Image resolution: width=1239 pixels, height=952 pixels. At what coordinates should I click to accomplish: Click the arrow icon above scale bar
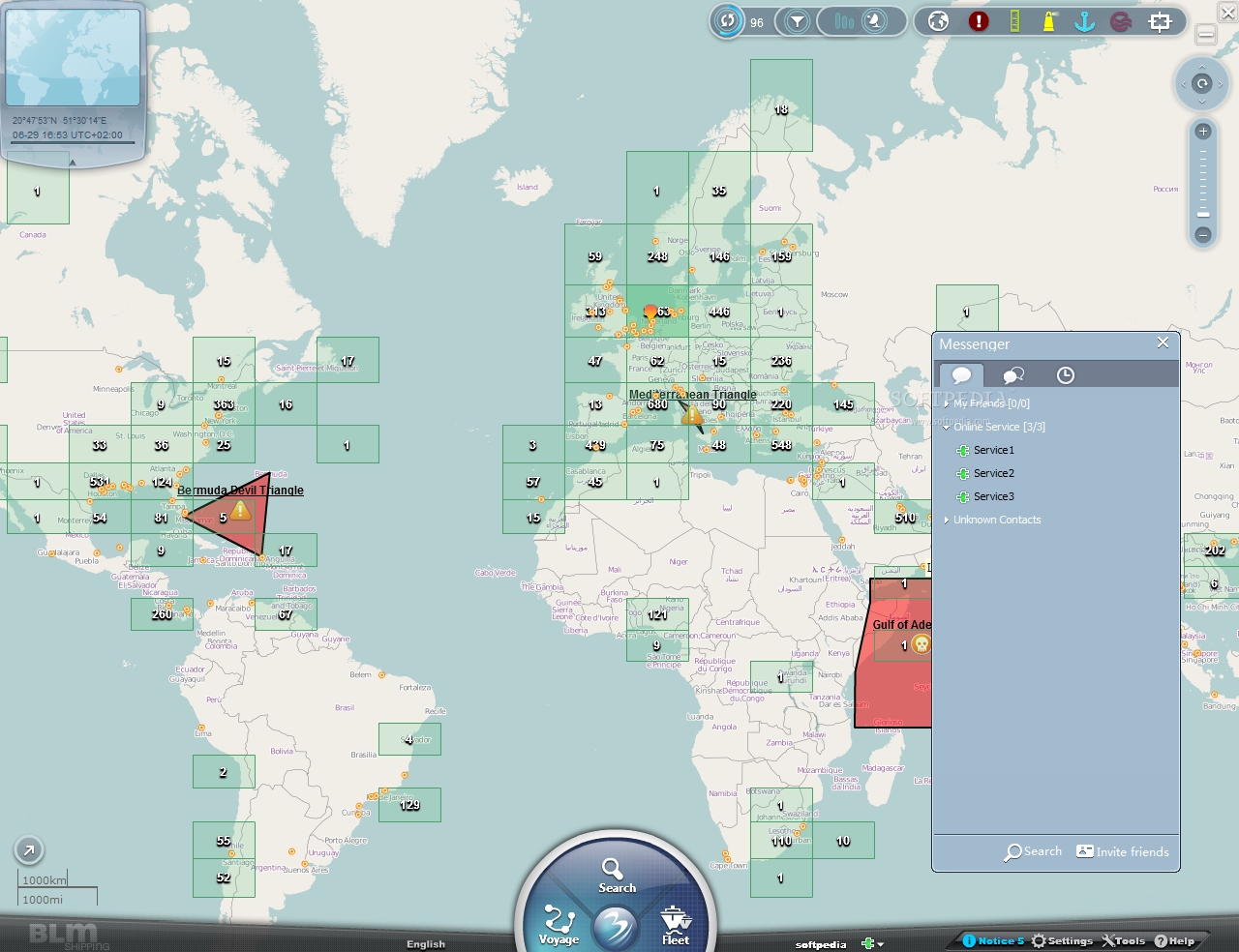tap(29, 850)
